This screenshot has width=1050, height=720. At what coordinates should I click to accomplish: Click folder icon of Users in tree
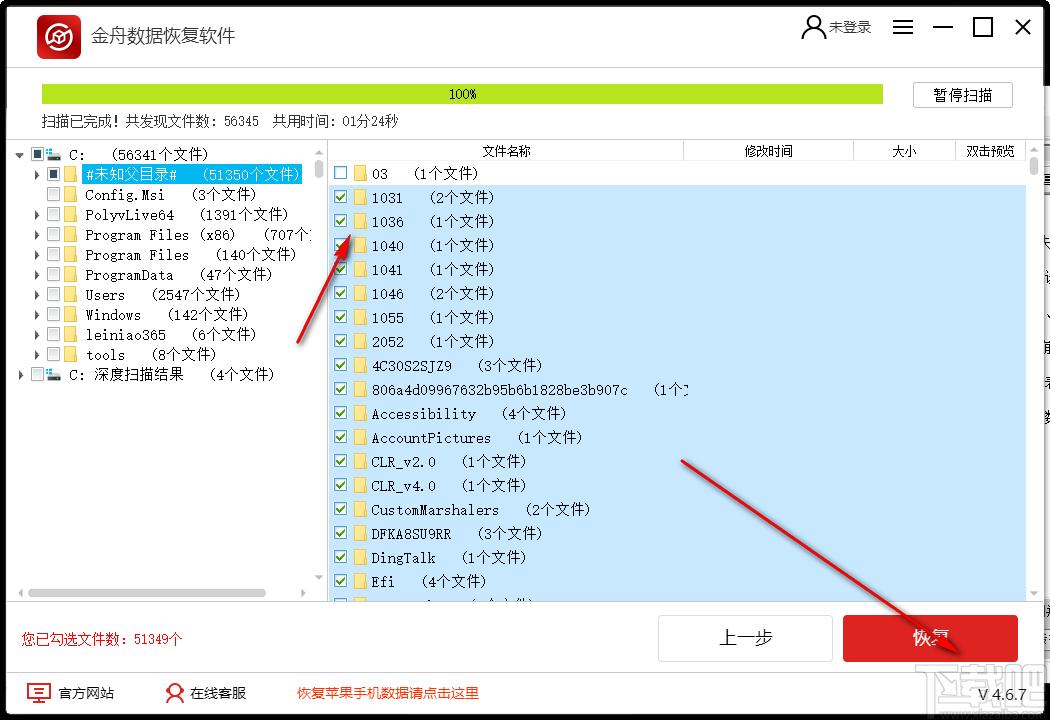(x=71, y=295)
